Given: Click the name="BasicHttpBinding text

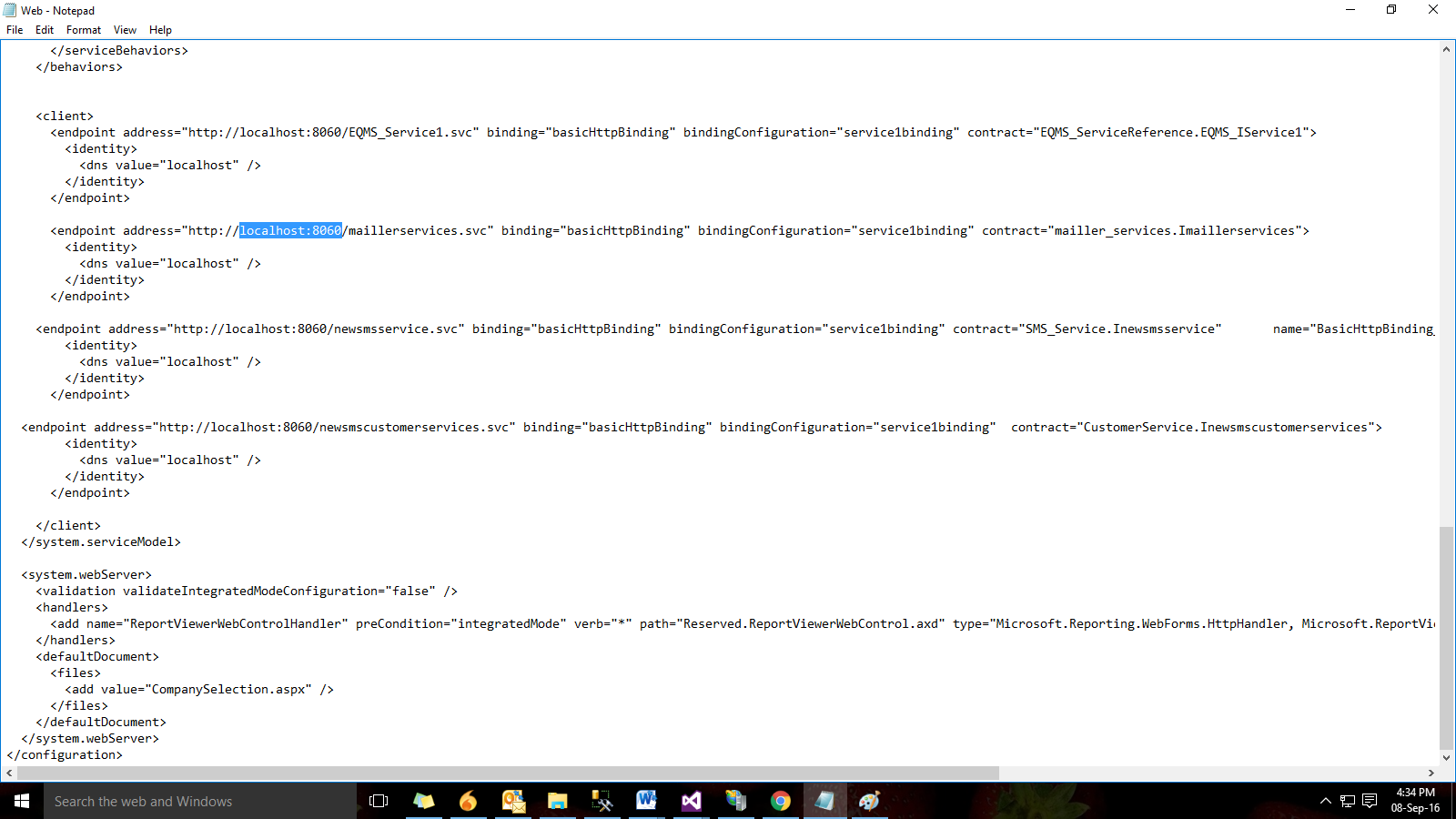Looking at the screenshot, I should tap(1354, 329).
